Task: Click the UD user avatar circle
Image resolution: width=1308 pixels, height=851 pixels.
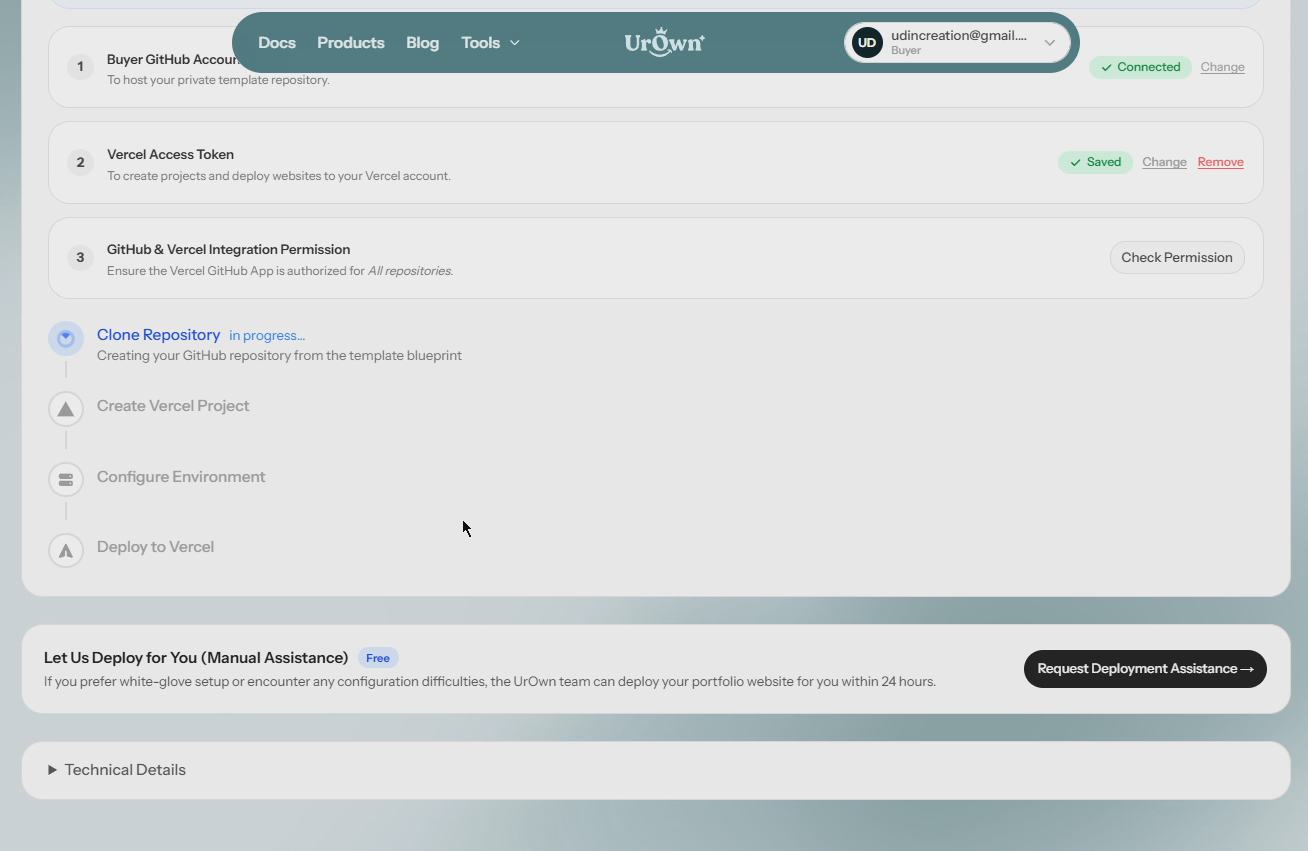Action: (867, 43)
